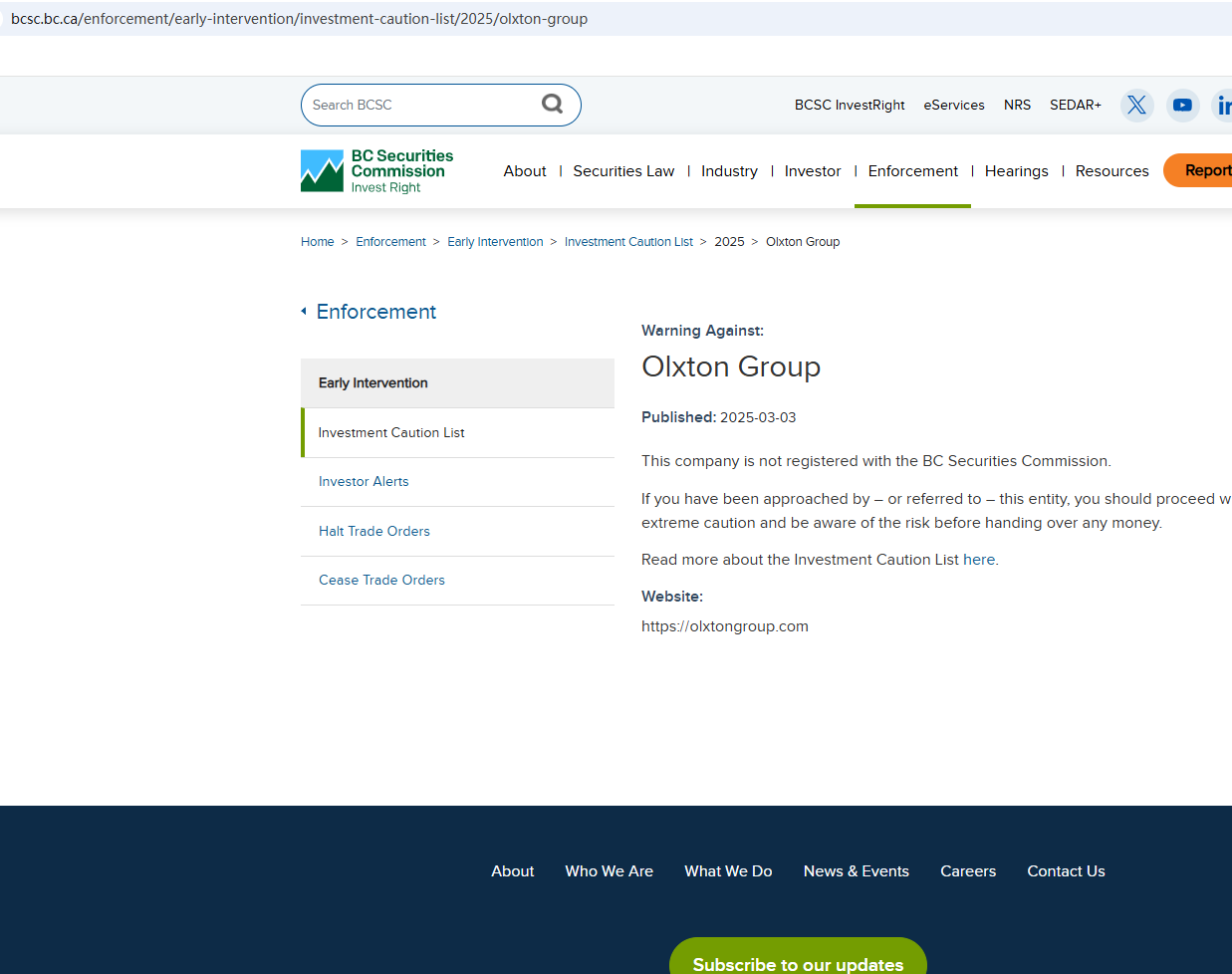The width and height of the screenshot is (1232, 974).
Task: Open the Hearings menu
Action: click(x=1016, y=171)
